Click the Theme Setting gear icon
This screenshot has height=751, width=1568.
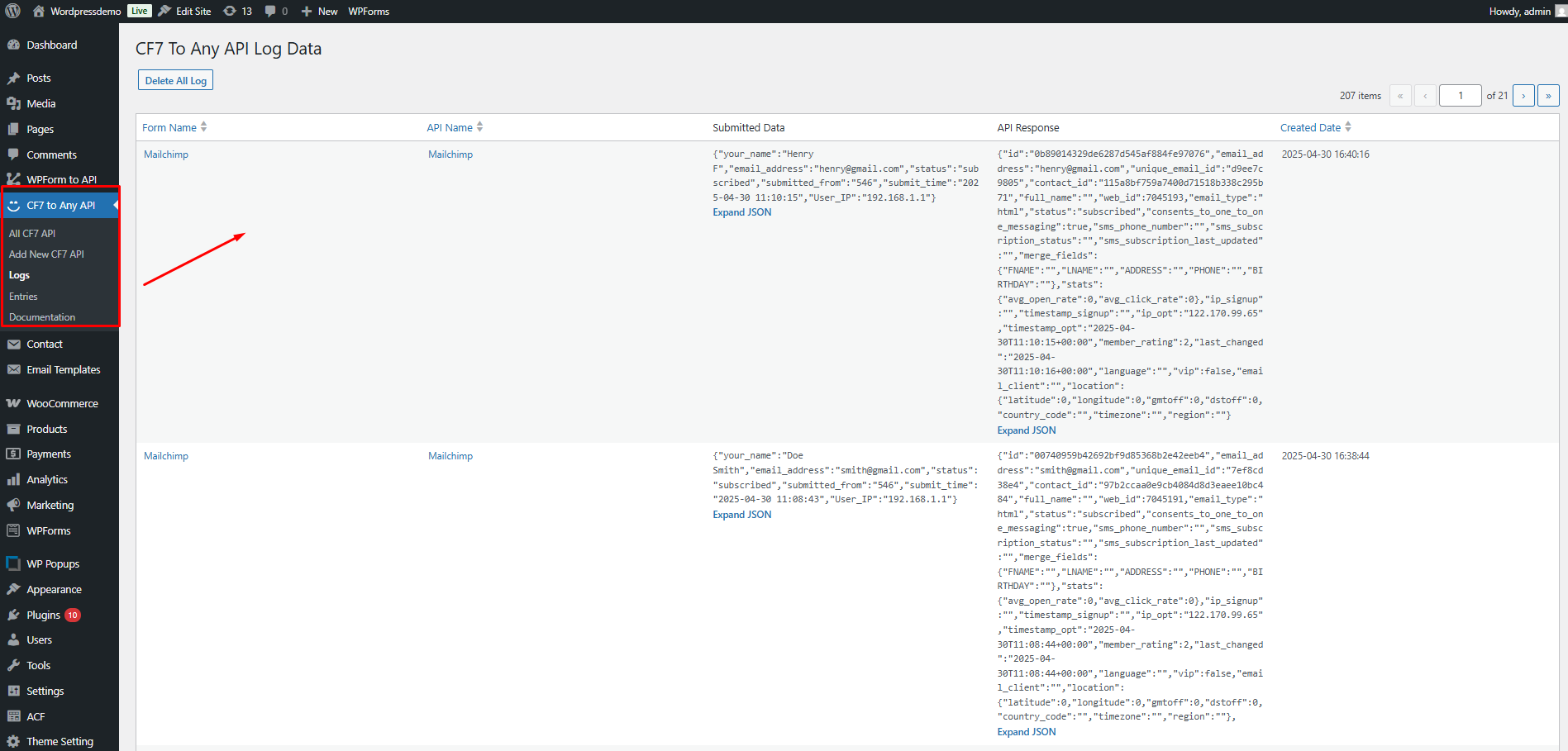tap(13, 741)
